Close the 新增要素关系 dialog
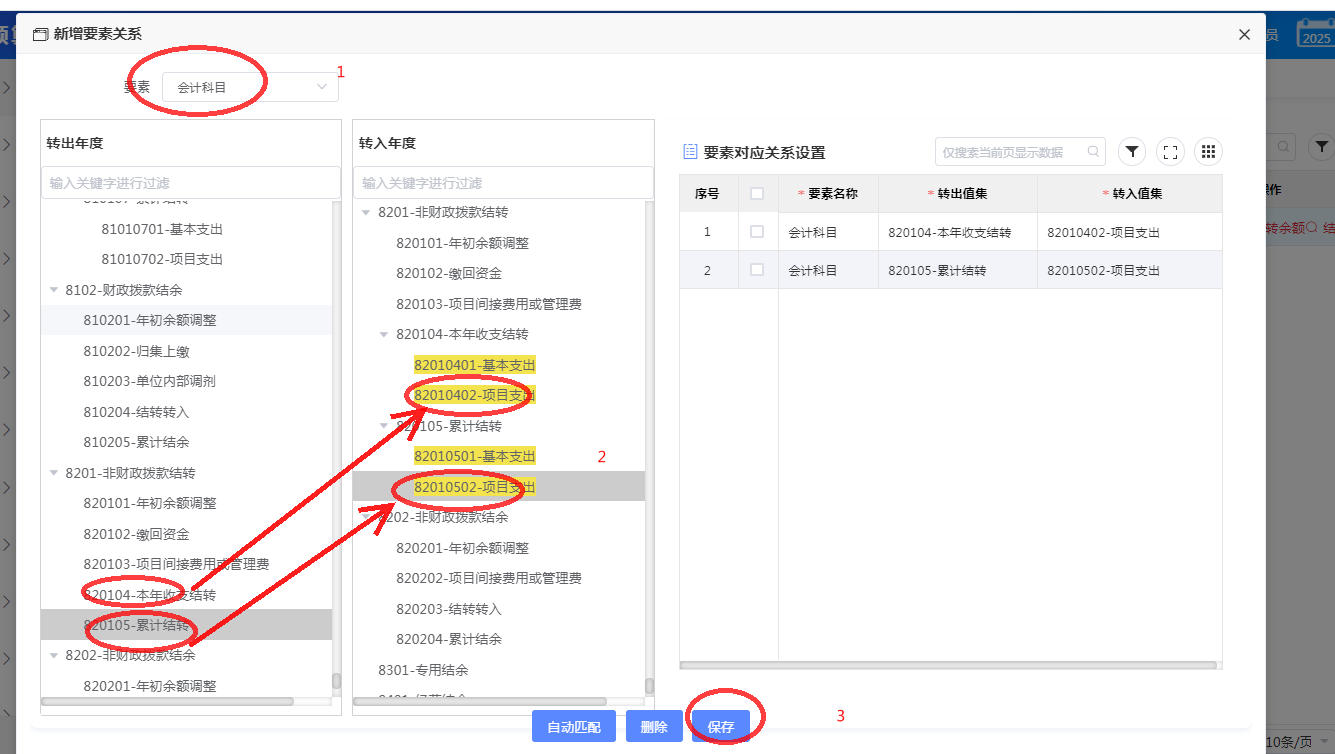The width and height of the screenshot is (1335, 754). pos(1244,35)
